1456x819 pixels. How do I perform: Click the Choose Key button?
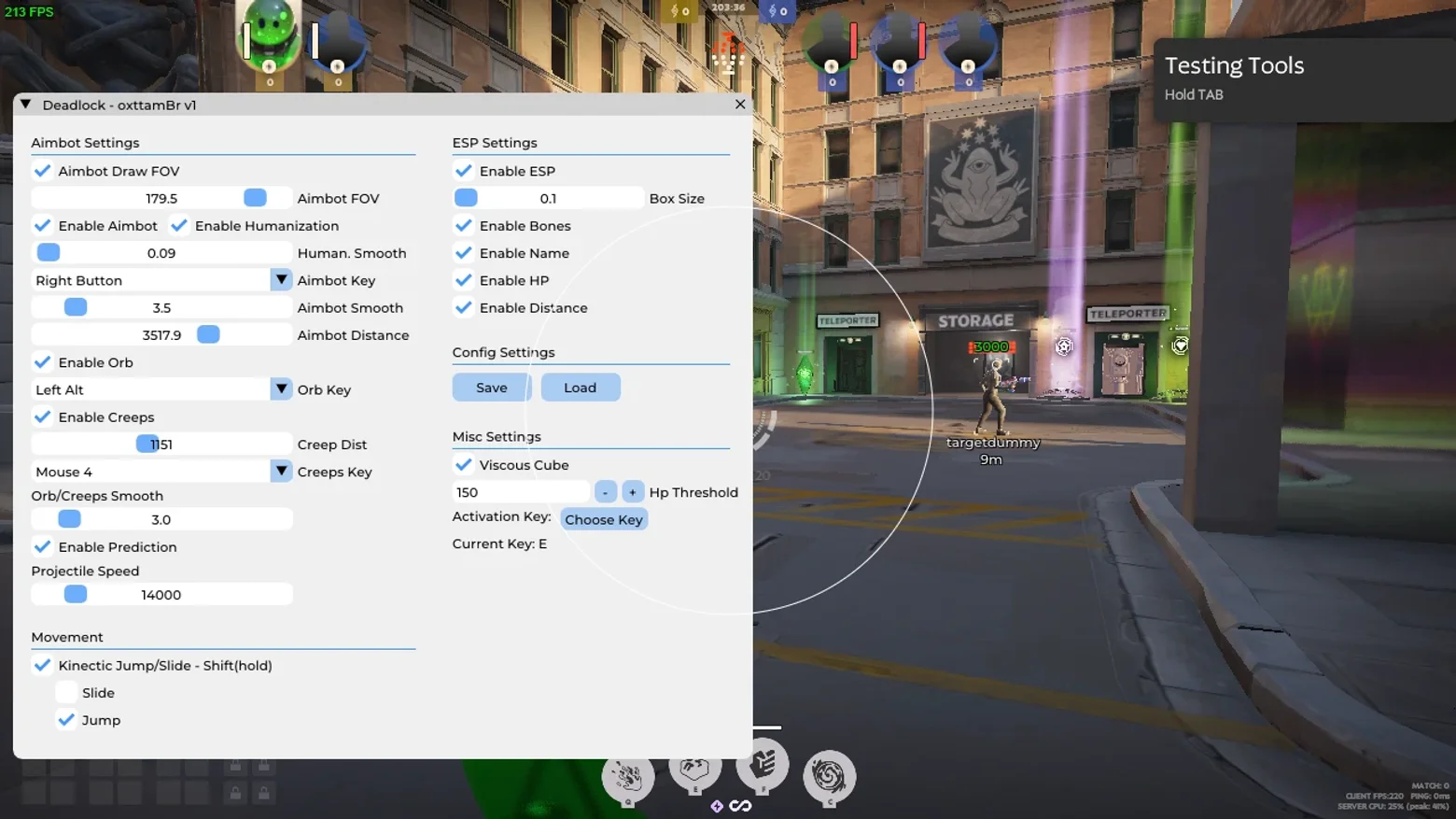pyautogui.click(x=604, y=520)
